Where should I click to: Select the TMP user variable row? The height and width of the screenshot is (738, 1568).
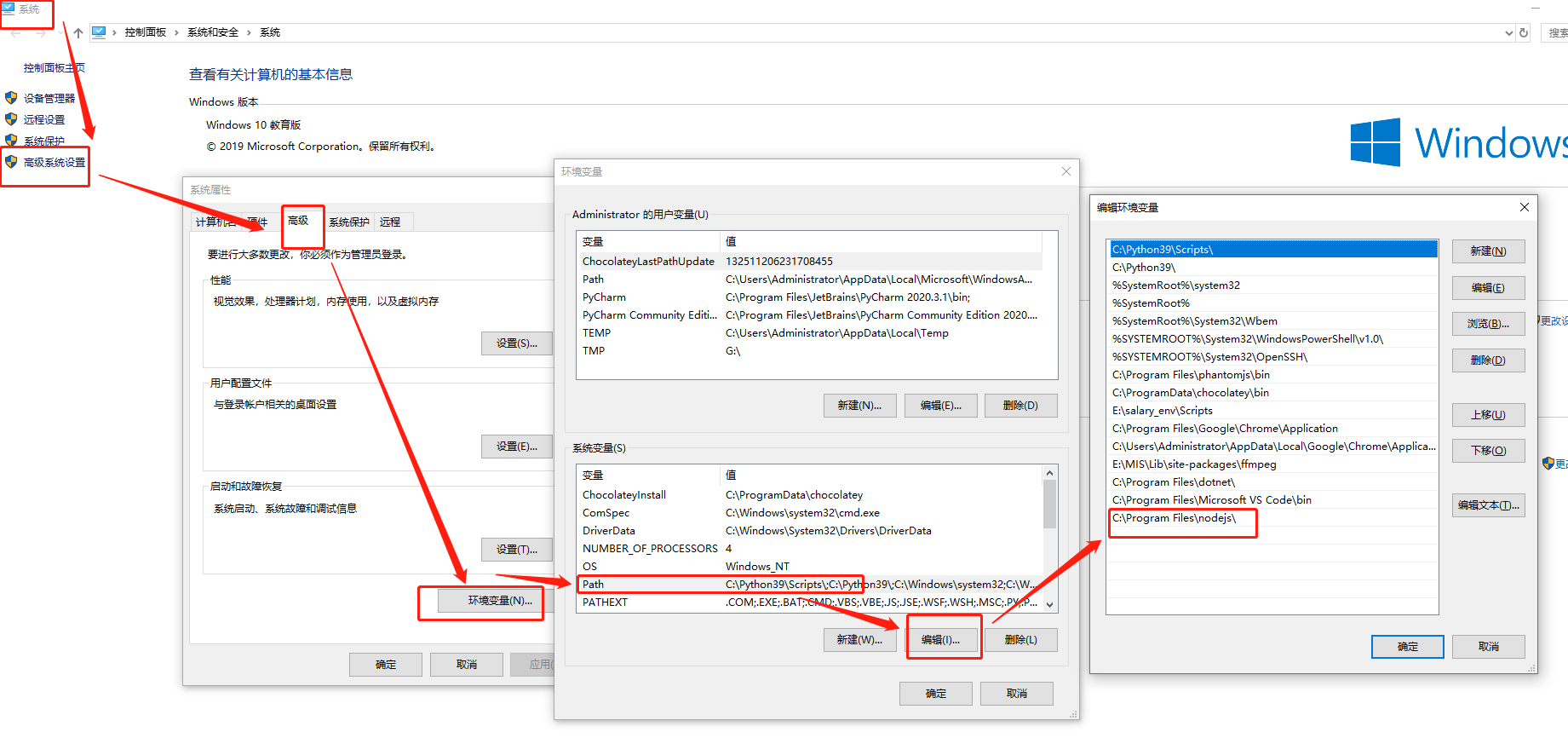pyautogui.click(x=809, y=351)
